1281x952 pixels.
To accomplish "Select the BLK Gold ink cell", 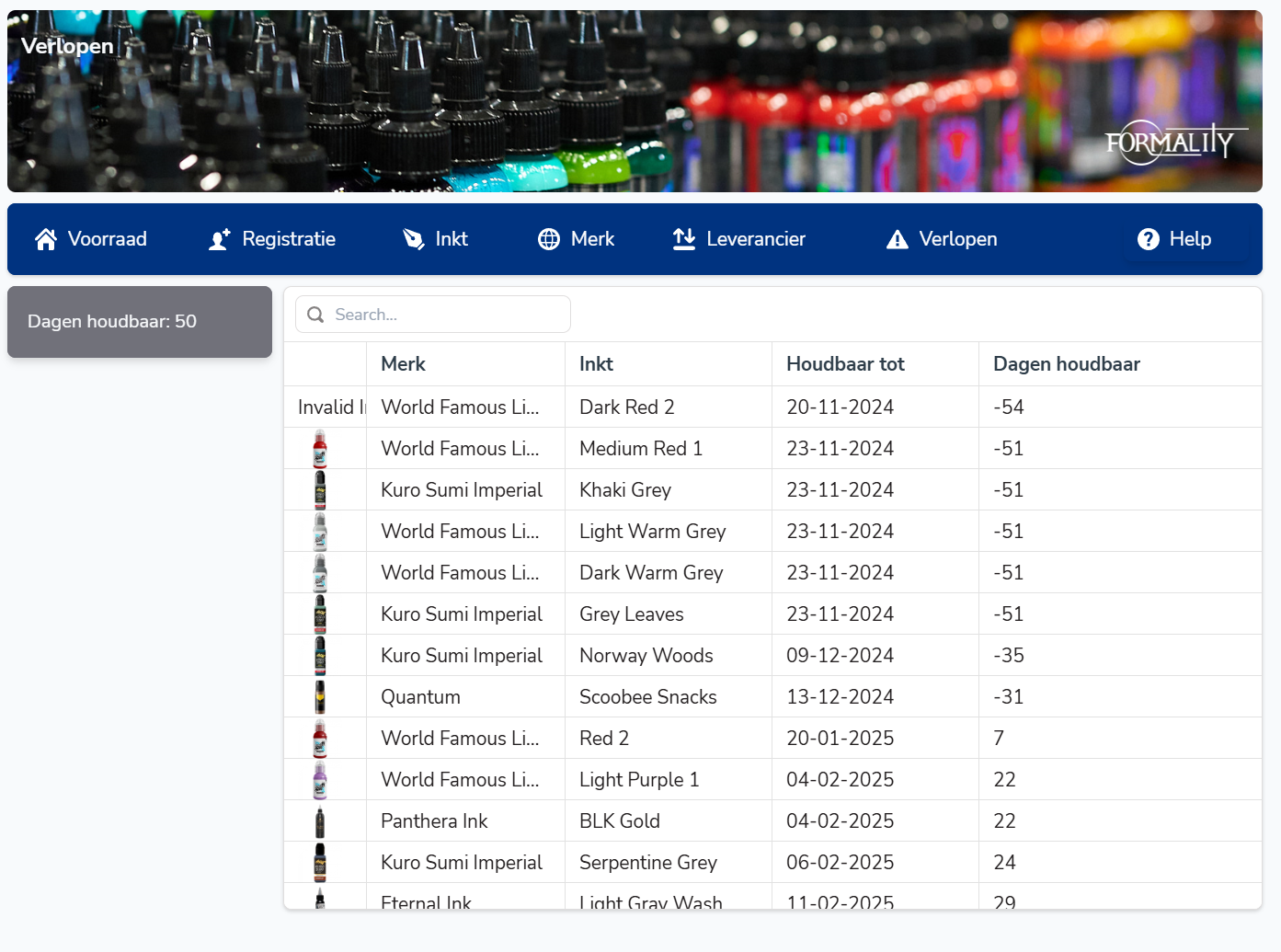I will 669,821.
